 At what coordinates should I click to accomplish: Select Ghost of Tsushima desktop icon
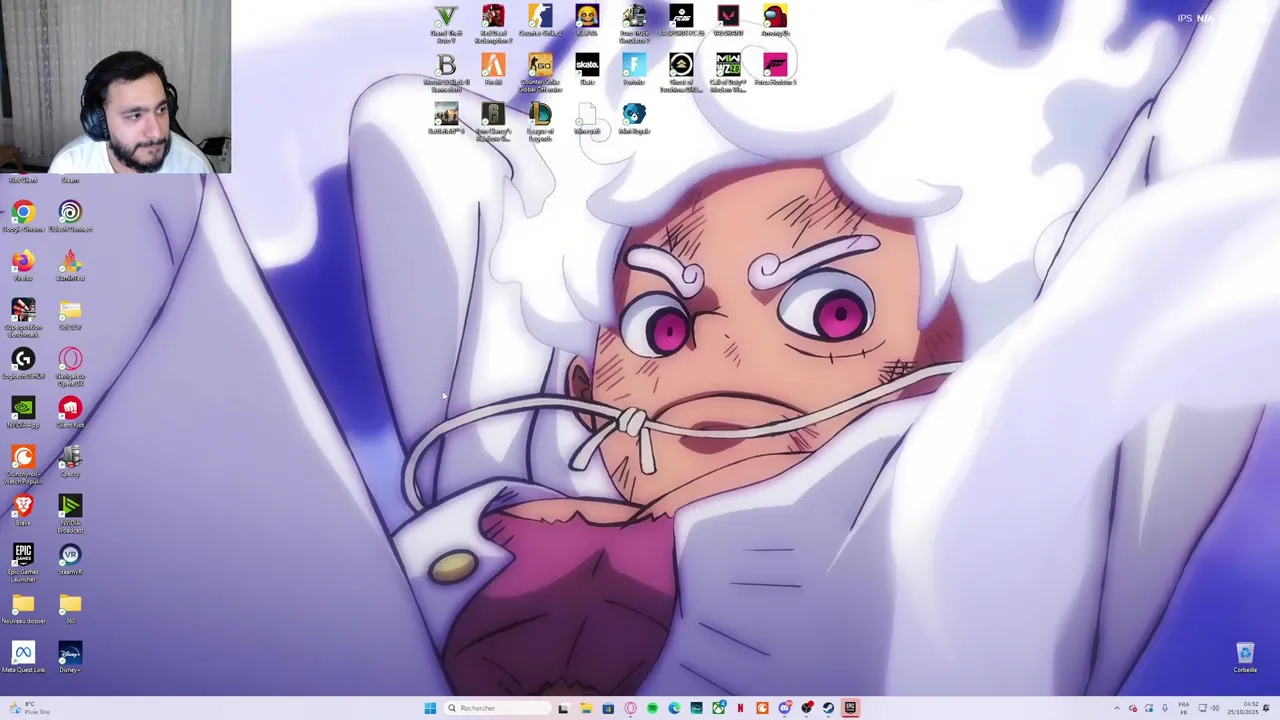(681, 72)
